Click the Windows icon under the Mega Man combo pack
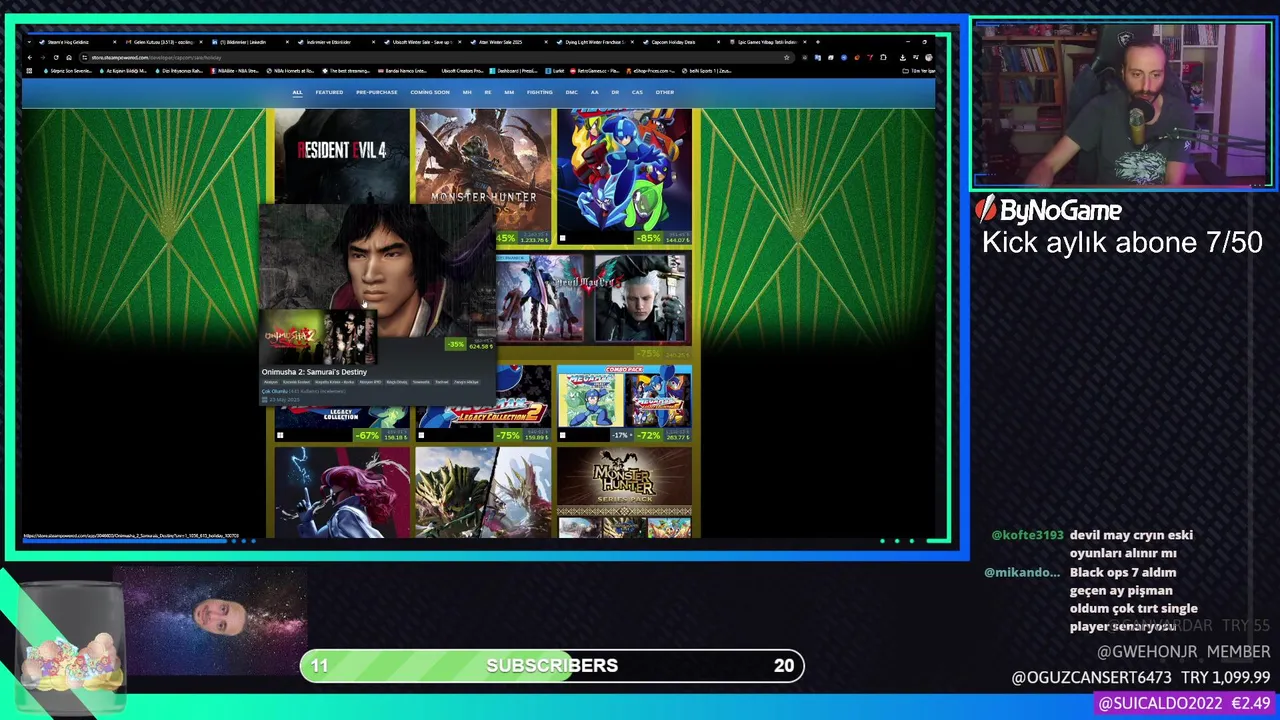Screen dimensions: 1280x720 pyautogui.click(x=562, y=435)
